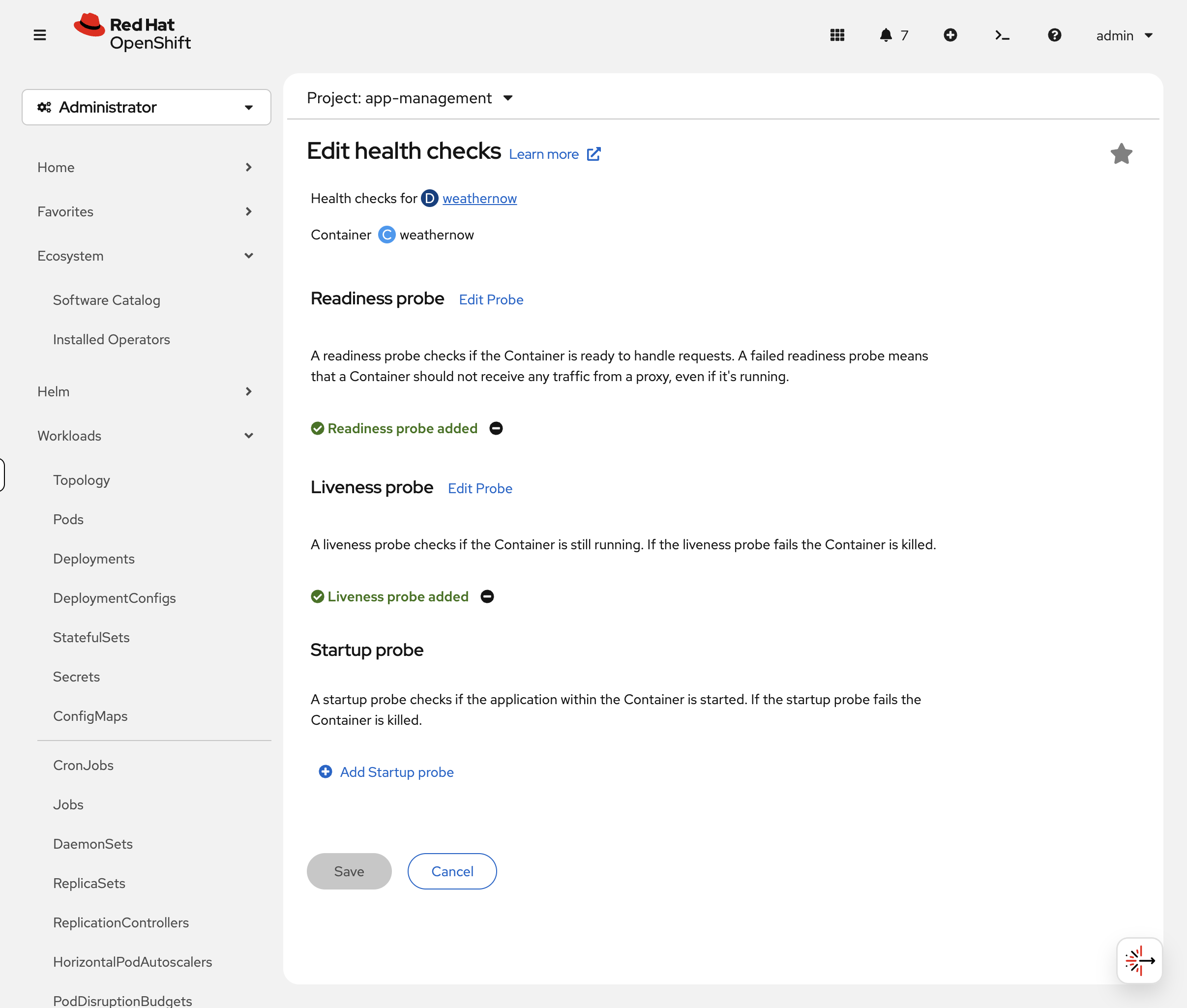The height and width of the screenshot is (1008, 1187).
Task: Remove the added liveness probe
Action: [487, 596]
